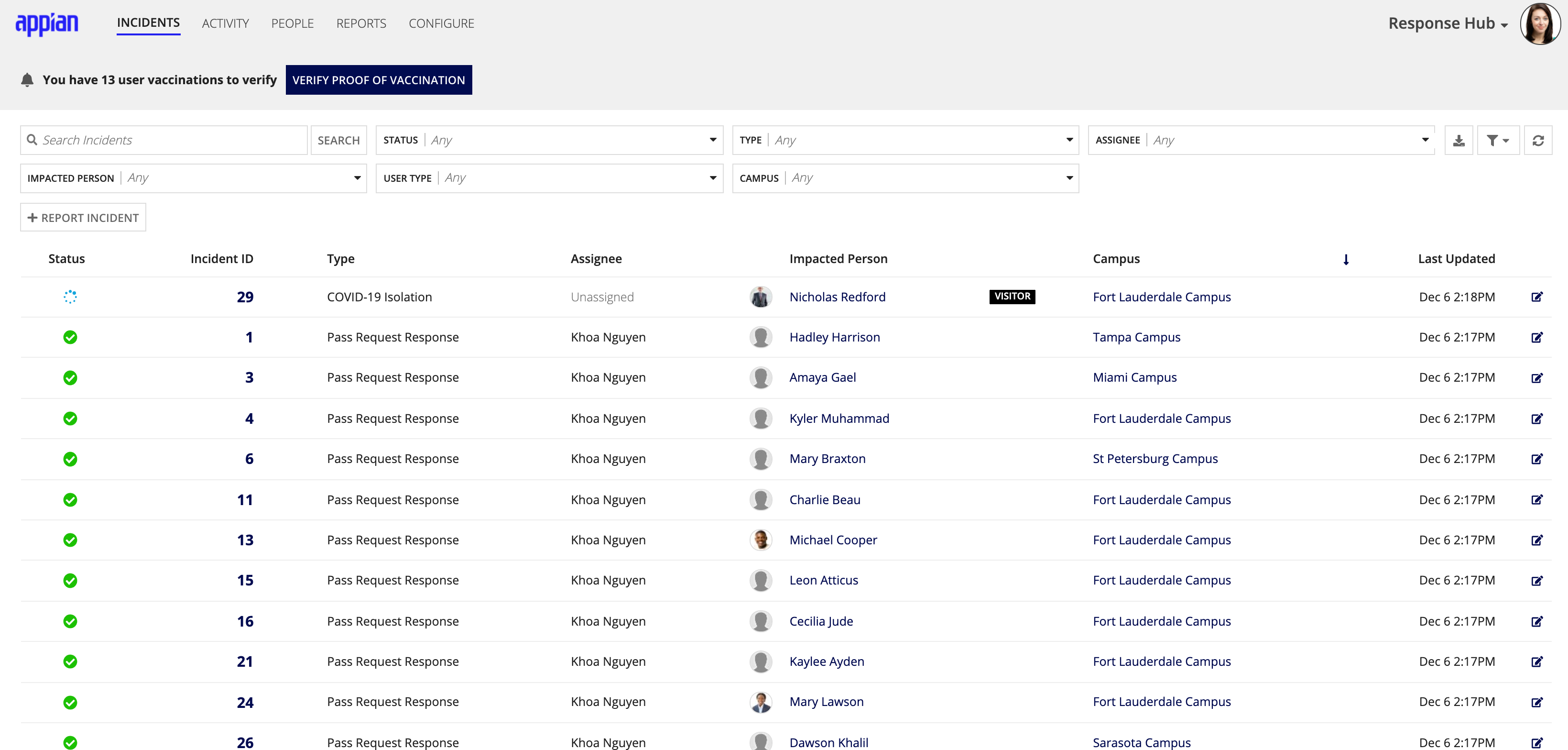
Task: Edit incident 11 using pencil icon
Action: coord(1537,499)
